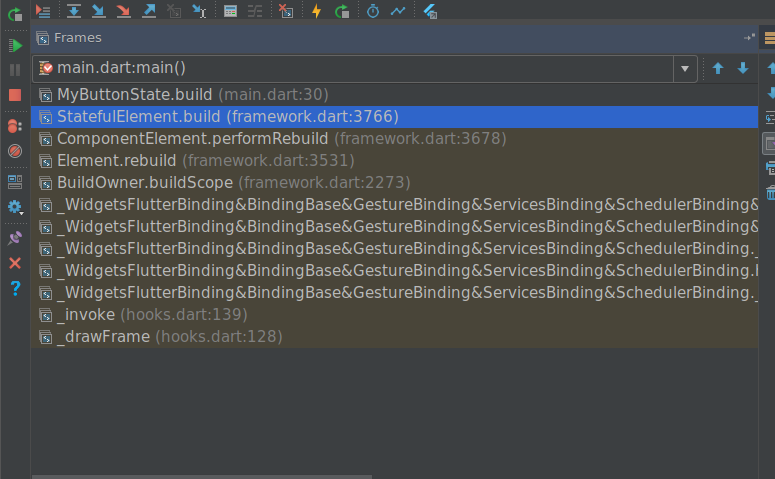Screen dimensions: 775x479
Task: Select the _drawFrame stack frame
Action: 394,337
